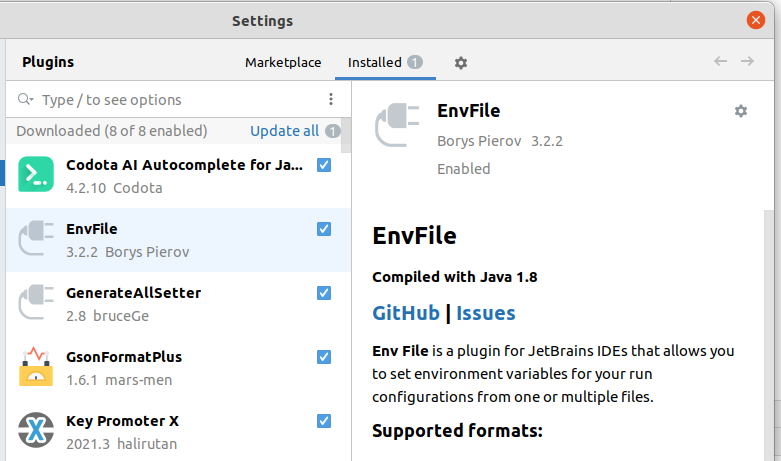The width and height of the screenshot is (781, 461).
Task: Click the GsonFormatPlus plugin icon
Action: 36,367
